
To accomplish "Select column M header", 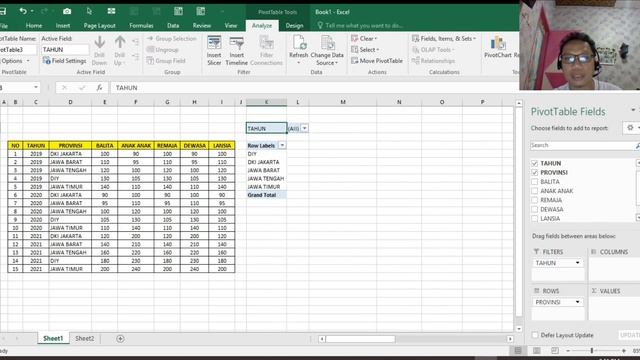I will pos(343,102).
